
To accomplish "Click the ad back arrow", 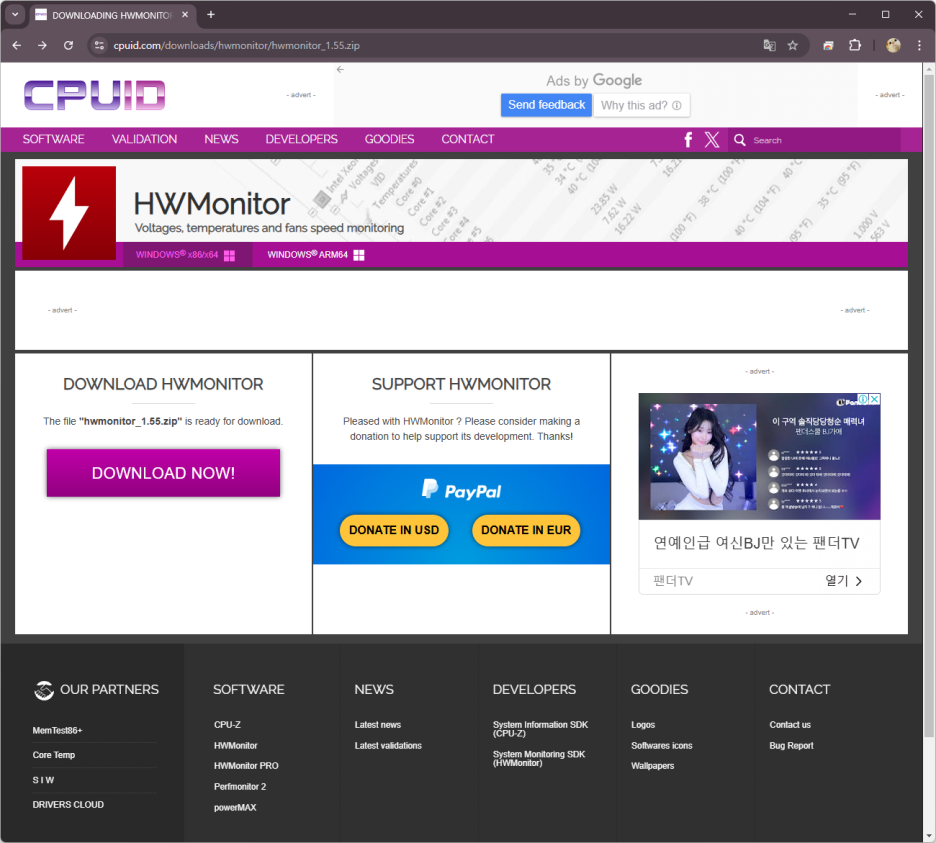I will pos(340,69).
